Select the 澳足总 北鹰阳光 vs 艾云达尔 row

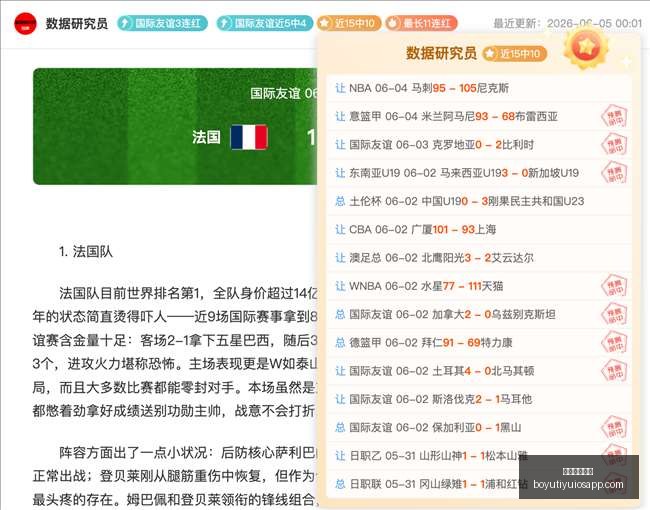click(479, 258)
